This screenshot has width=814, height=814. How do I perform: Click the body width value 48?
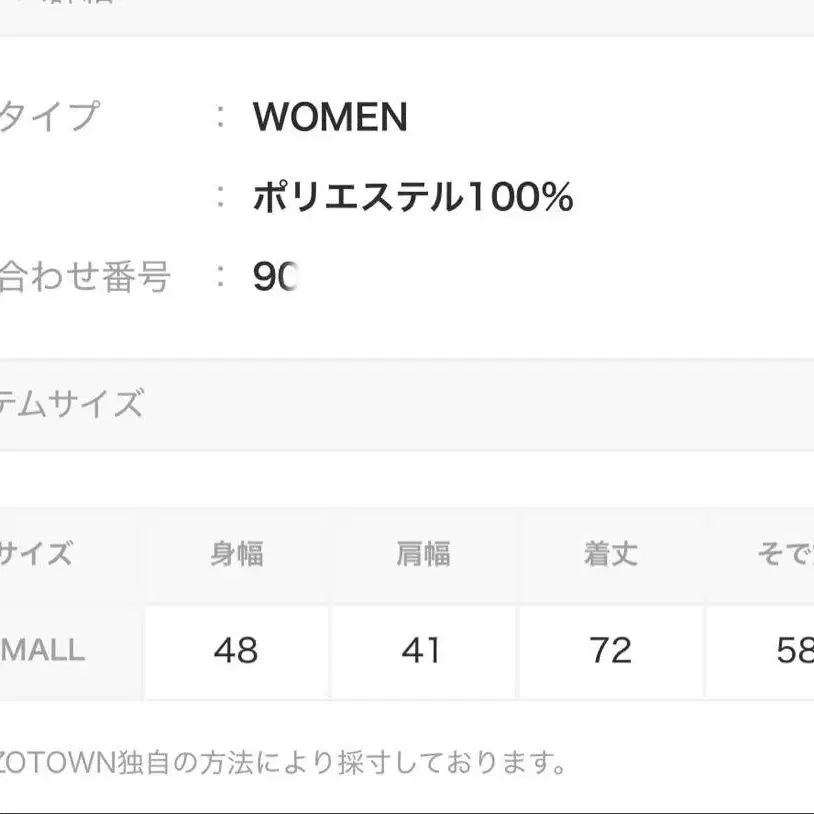coord(236,651)
